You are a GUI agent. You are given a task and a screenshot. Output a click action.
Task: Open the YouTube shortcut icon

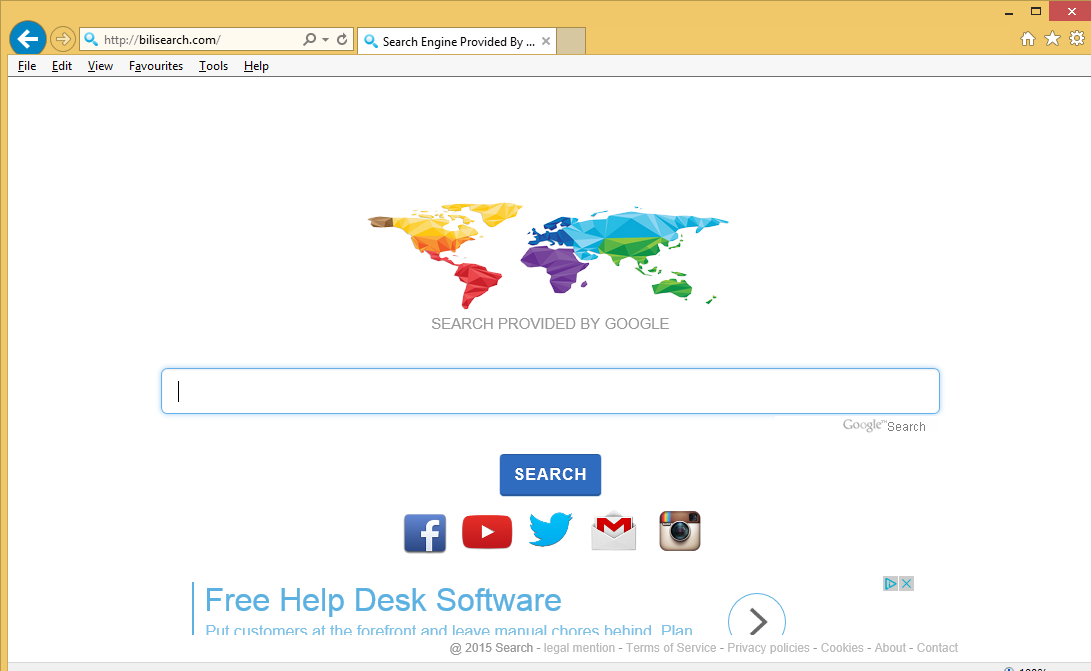click(x=487, y=532)
